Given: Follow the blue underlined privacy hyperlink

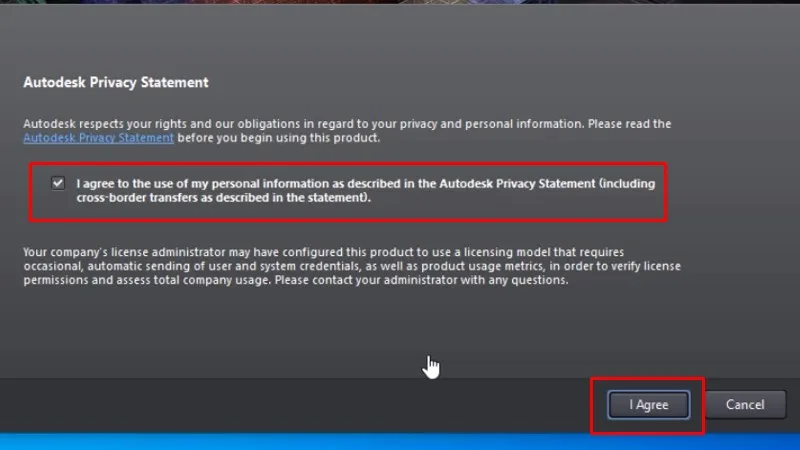Looking at the screenshot, I should click(98, 138).
